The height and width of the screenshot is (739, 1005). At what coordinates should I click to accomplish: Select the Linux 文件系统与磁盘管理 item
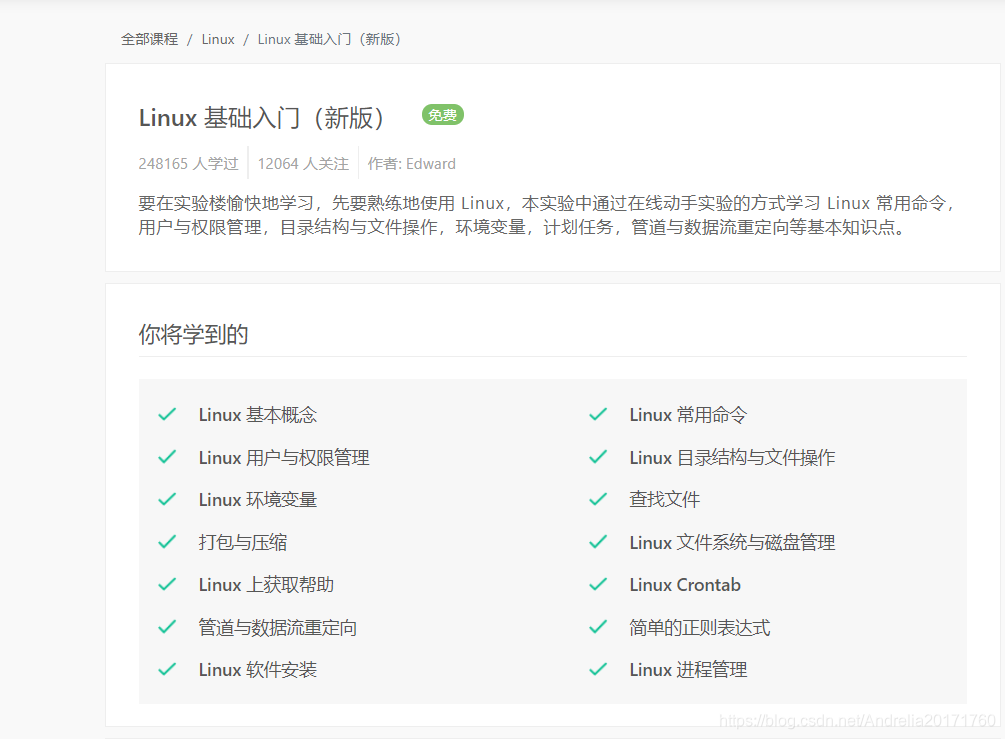(732, 542)
